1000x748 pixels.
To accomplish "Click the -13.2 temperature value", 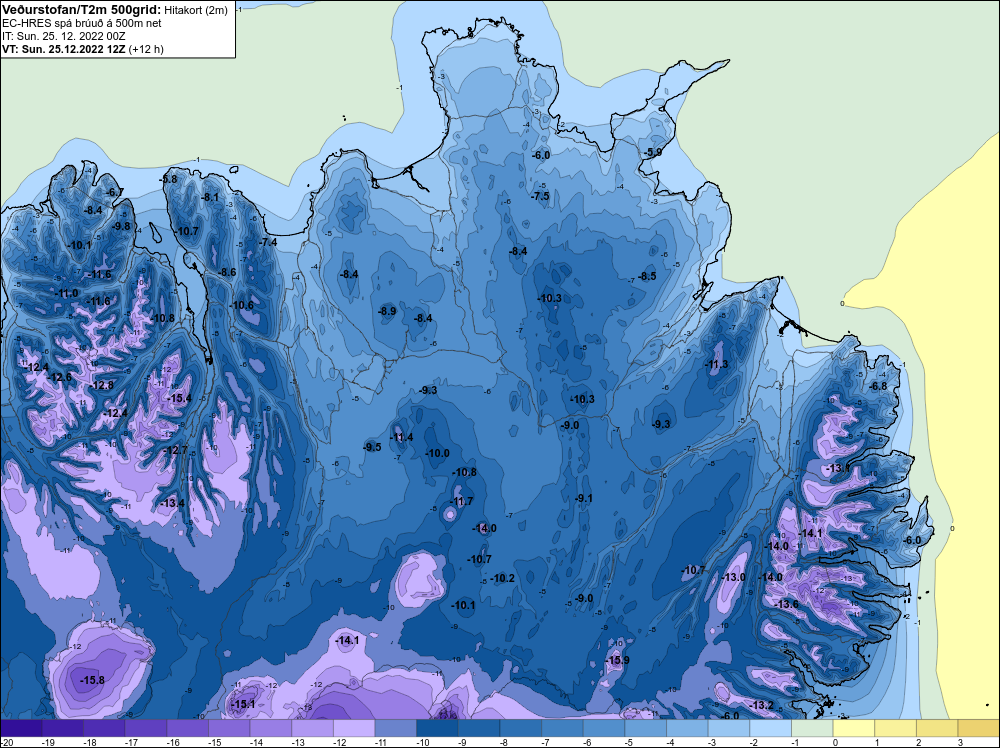I will click(762, 705).
